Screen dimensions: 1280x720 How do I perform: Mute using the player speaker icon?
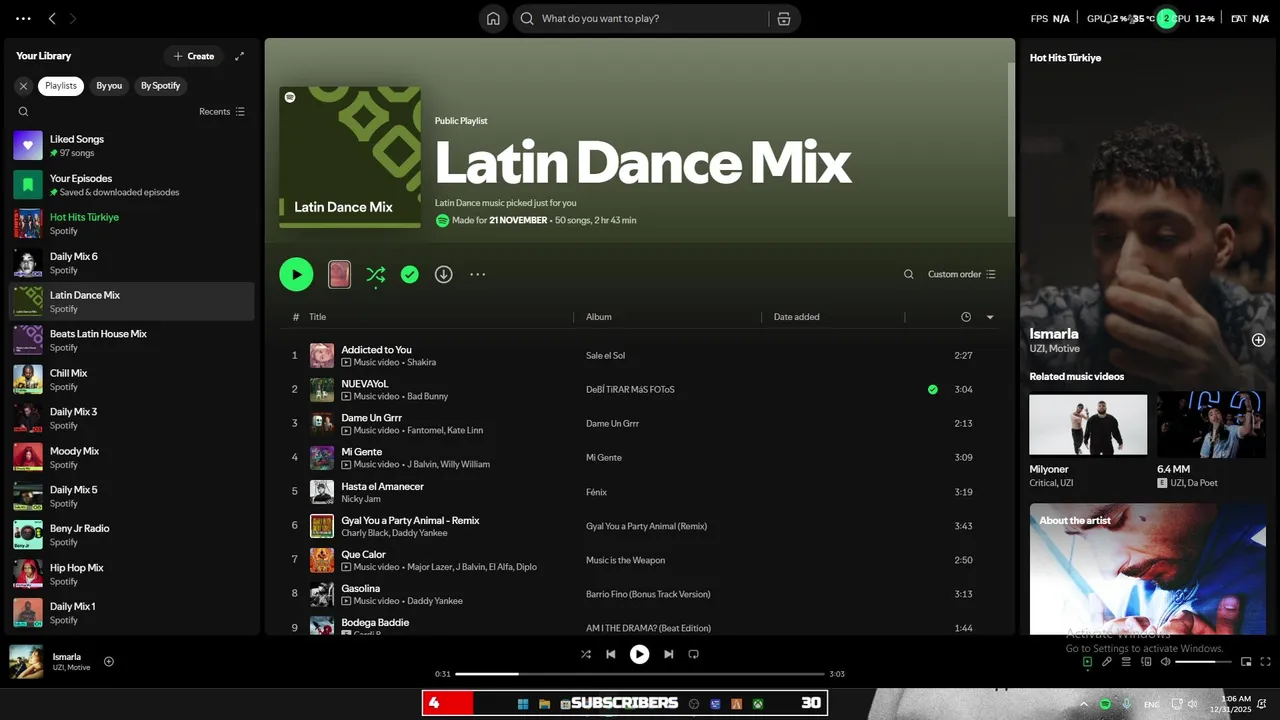1166,661
